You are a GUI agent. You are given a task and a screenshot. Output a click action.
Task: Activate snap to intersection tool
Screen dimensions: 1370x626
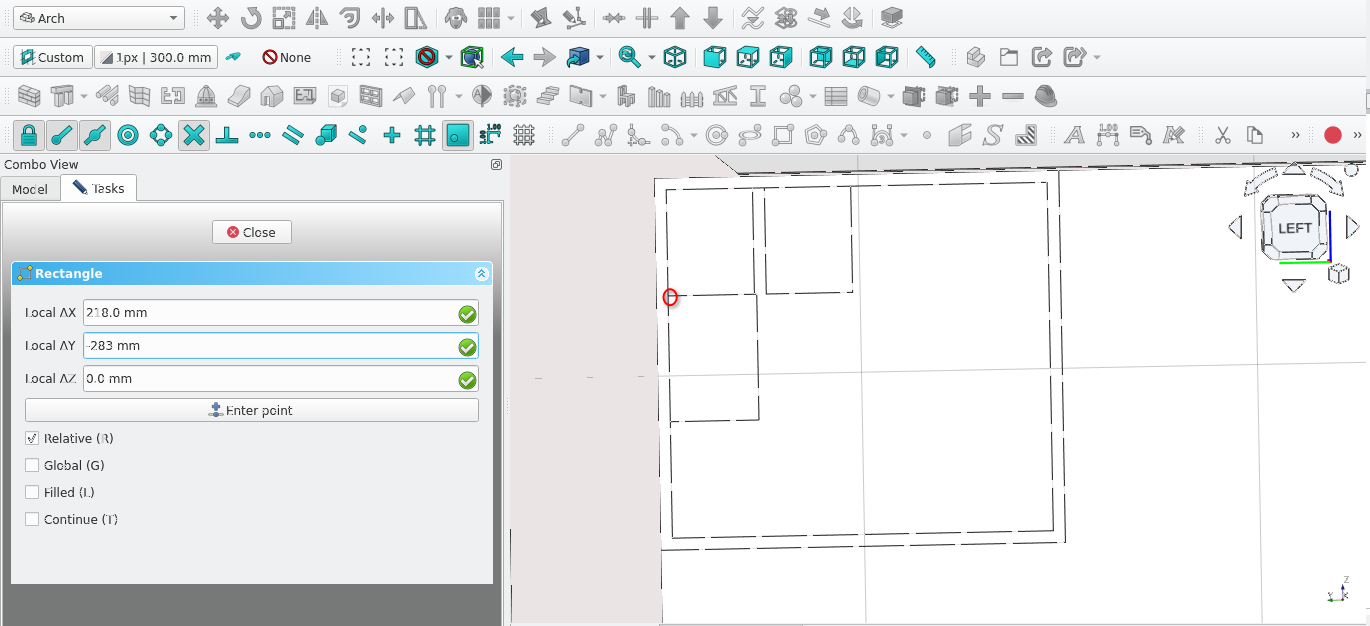tap(194, 135)
